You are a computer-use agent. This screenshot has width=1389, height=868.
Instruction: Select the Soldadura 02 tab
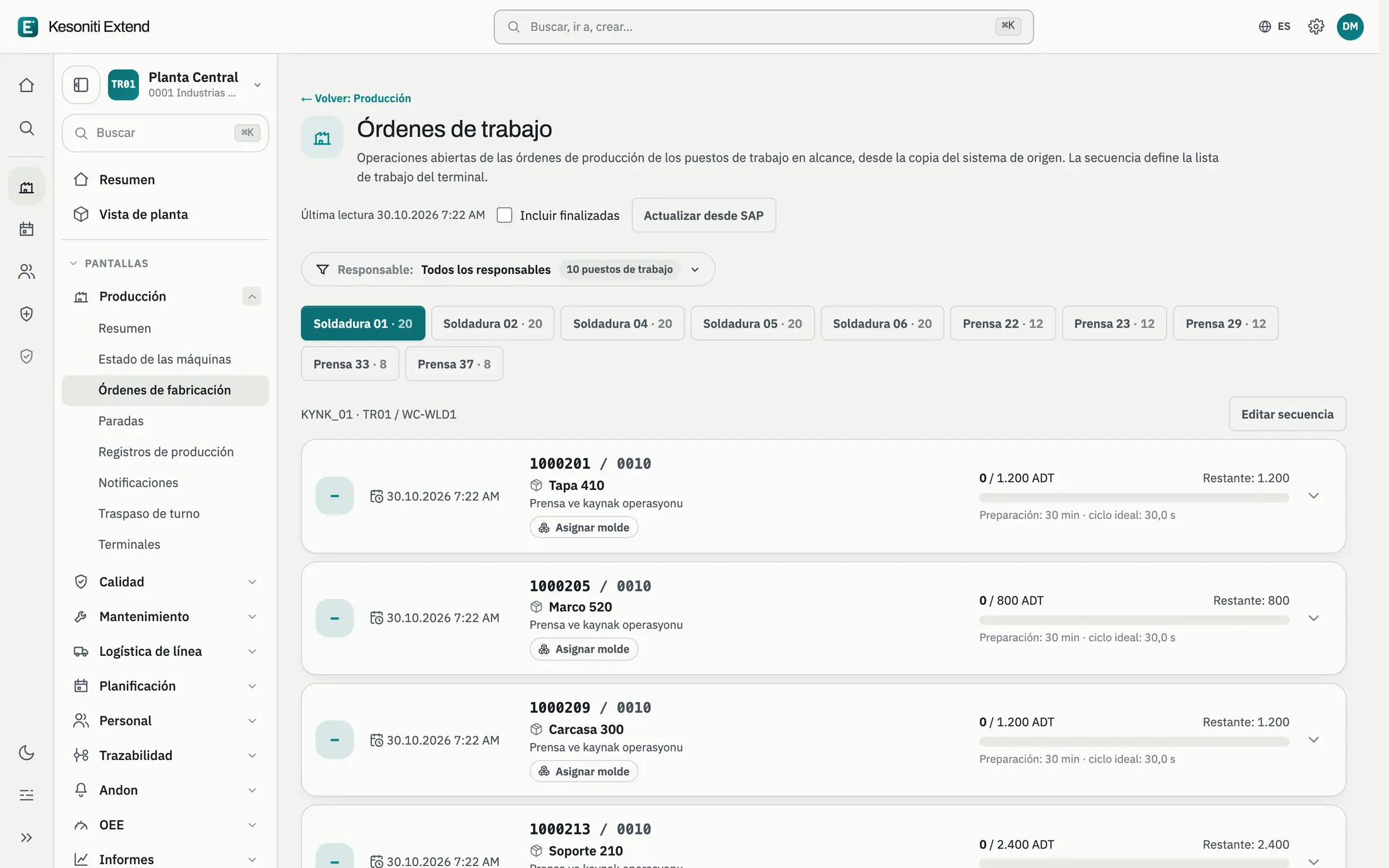[x=492, y=323]
